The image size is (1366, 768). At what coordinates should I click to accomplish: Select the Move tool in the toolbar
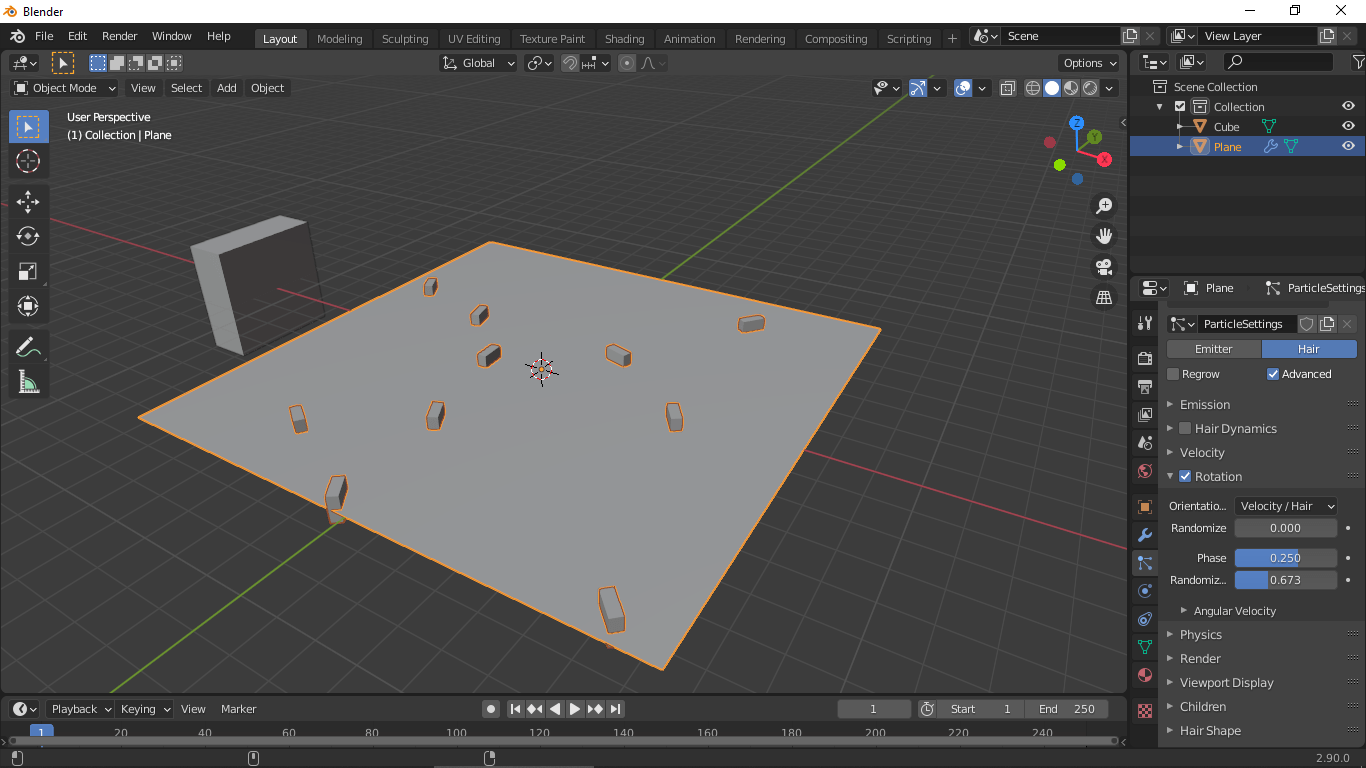click(28, 201)
